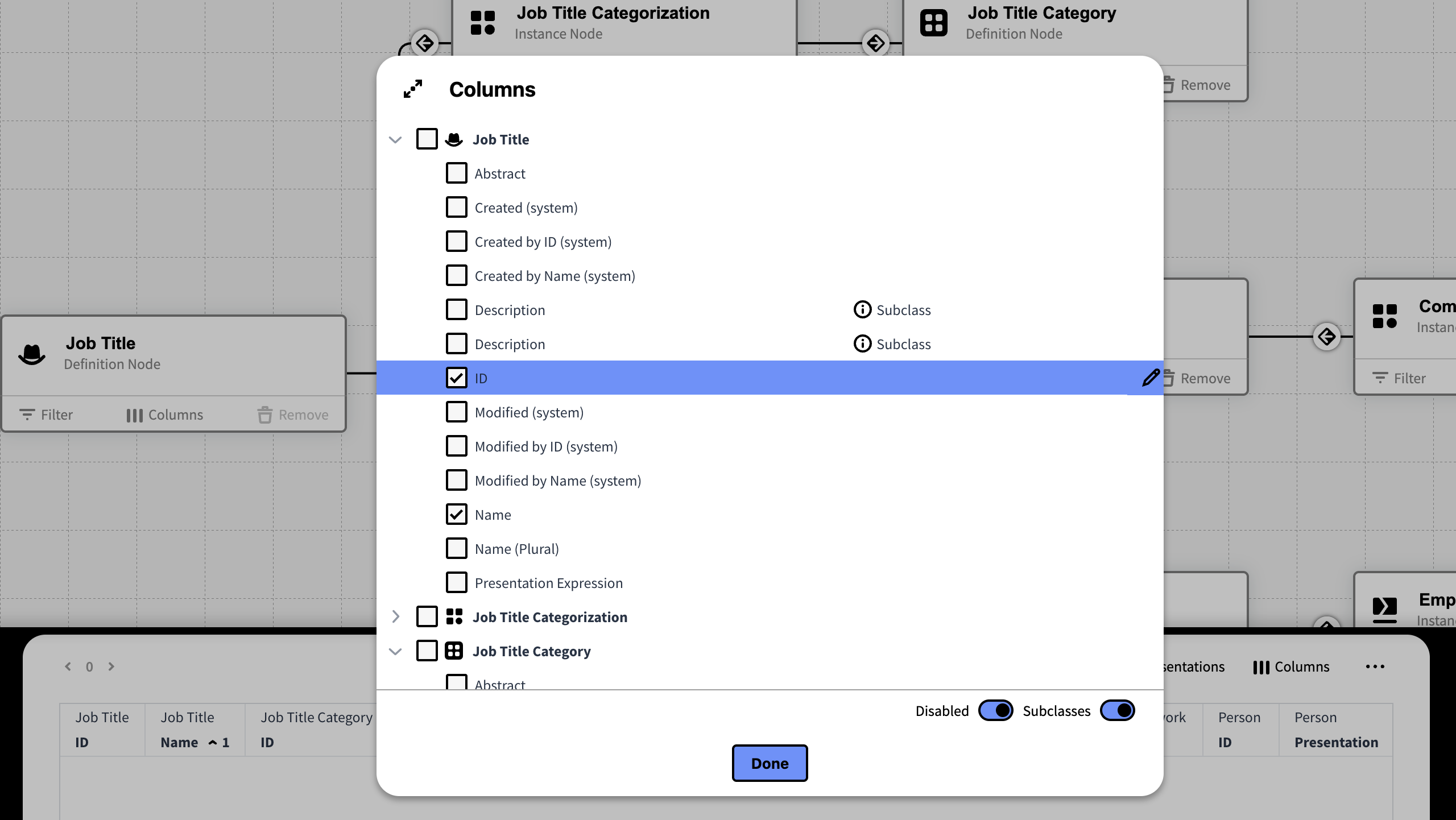Click the Job Title Category icon in list

[x=454, y=651]
